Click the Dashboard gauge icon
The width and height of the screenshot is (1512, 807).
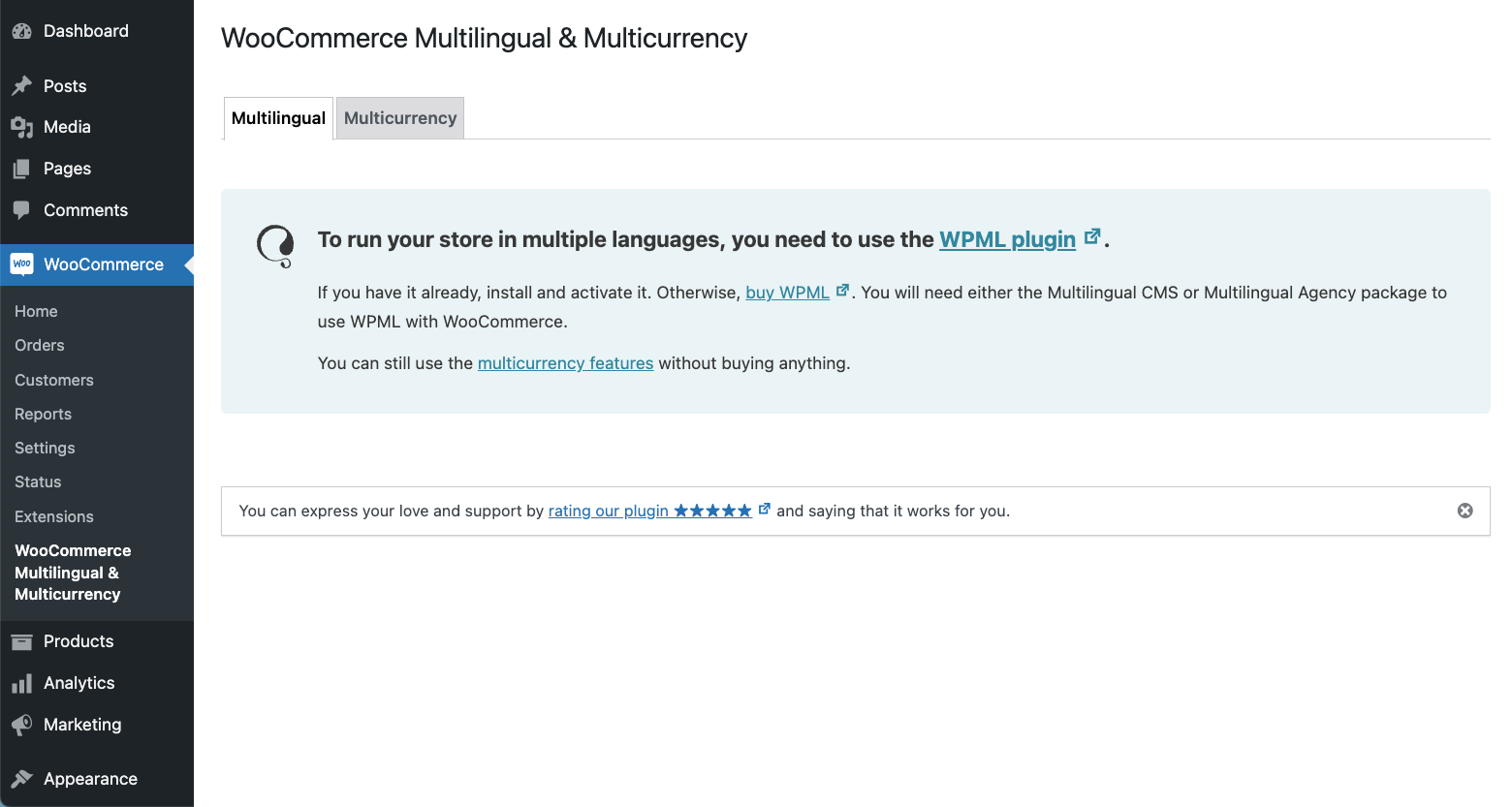(21, 31)
